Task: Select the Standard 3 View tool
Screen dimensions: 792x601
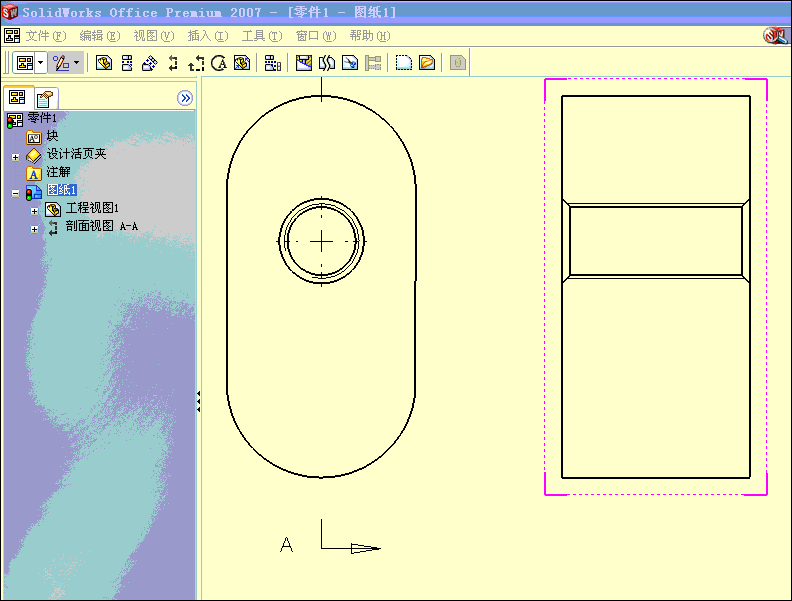Action: click(272, 63)
